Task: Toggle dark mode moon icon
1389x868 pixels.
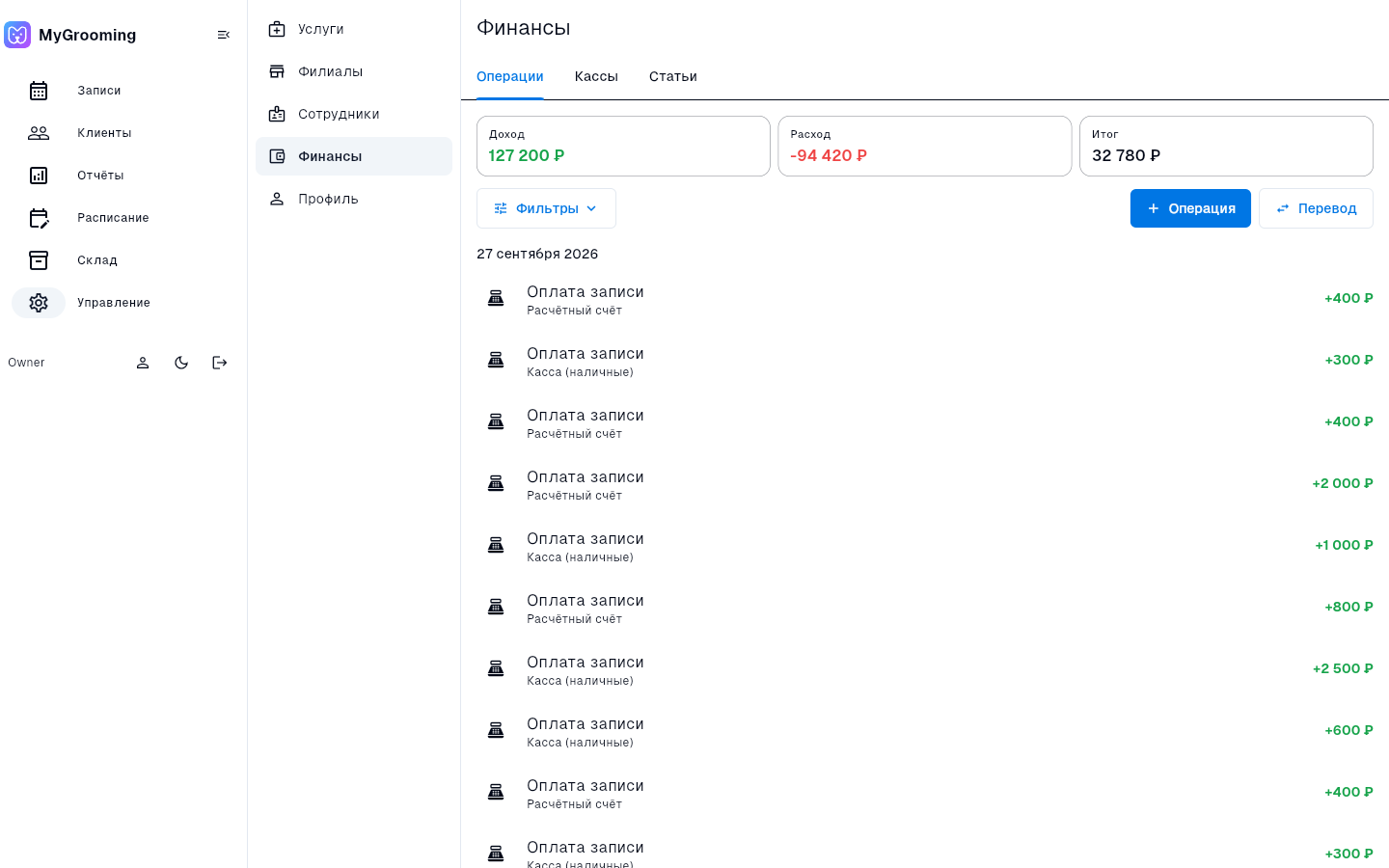Action: pyautogui.click(x=181, y=363)
